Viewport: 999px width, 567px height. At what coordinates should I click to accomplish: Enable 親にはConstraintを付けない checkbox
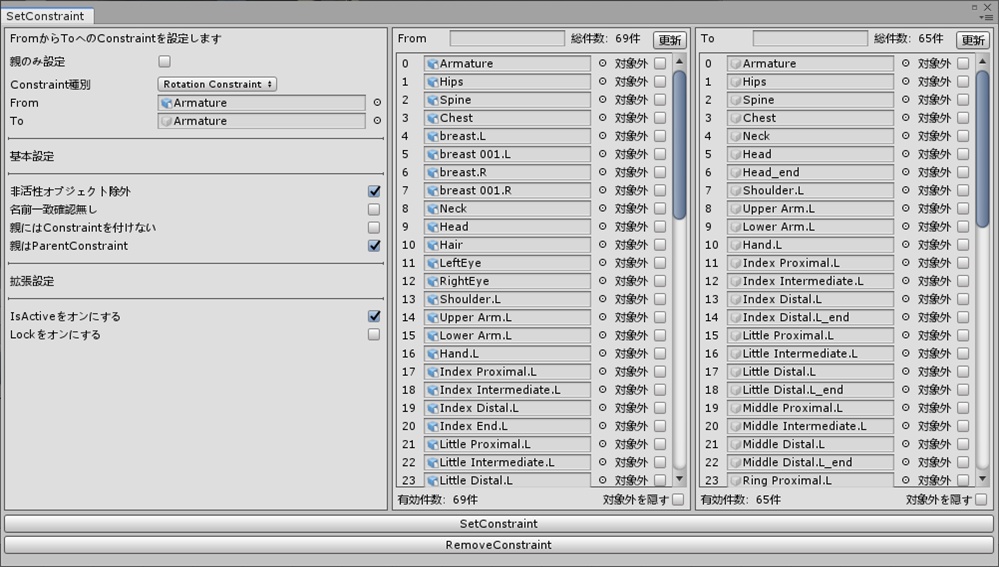tap(374, 227)
